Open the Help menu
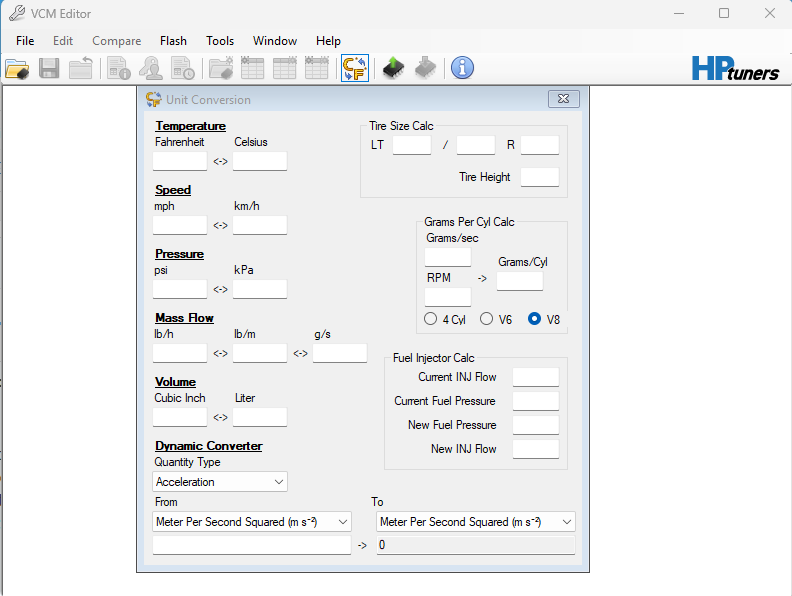Image resolution: width=792 pixels, height=596 pixels. coord(328,41)
